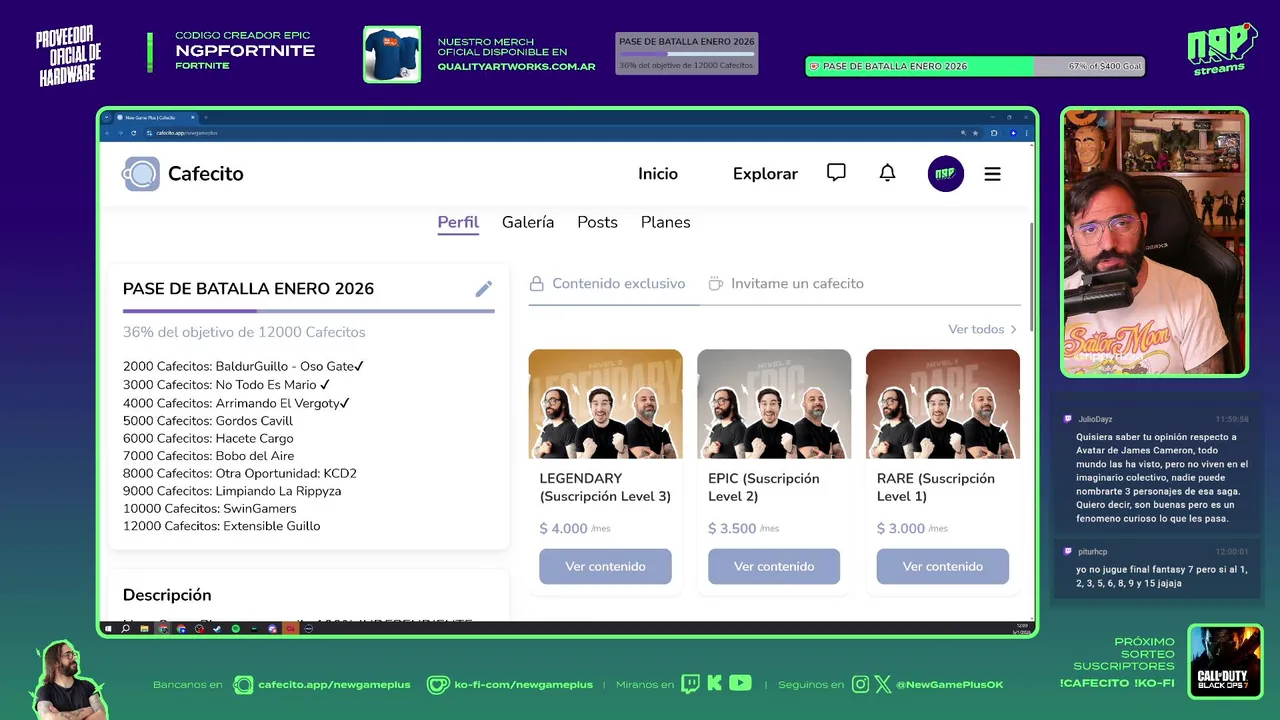Viewport: 1280px width, 720px height.
Task: Switch to the Posts tab
Action: (597, 222)
